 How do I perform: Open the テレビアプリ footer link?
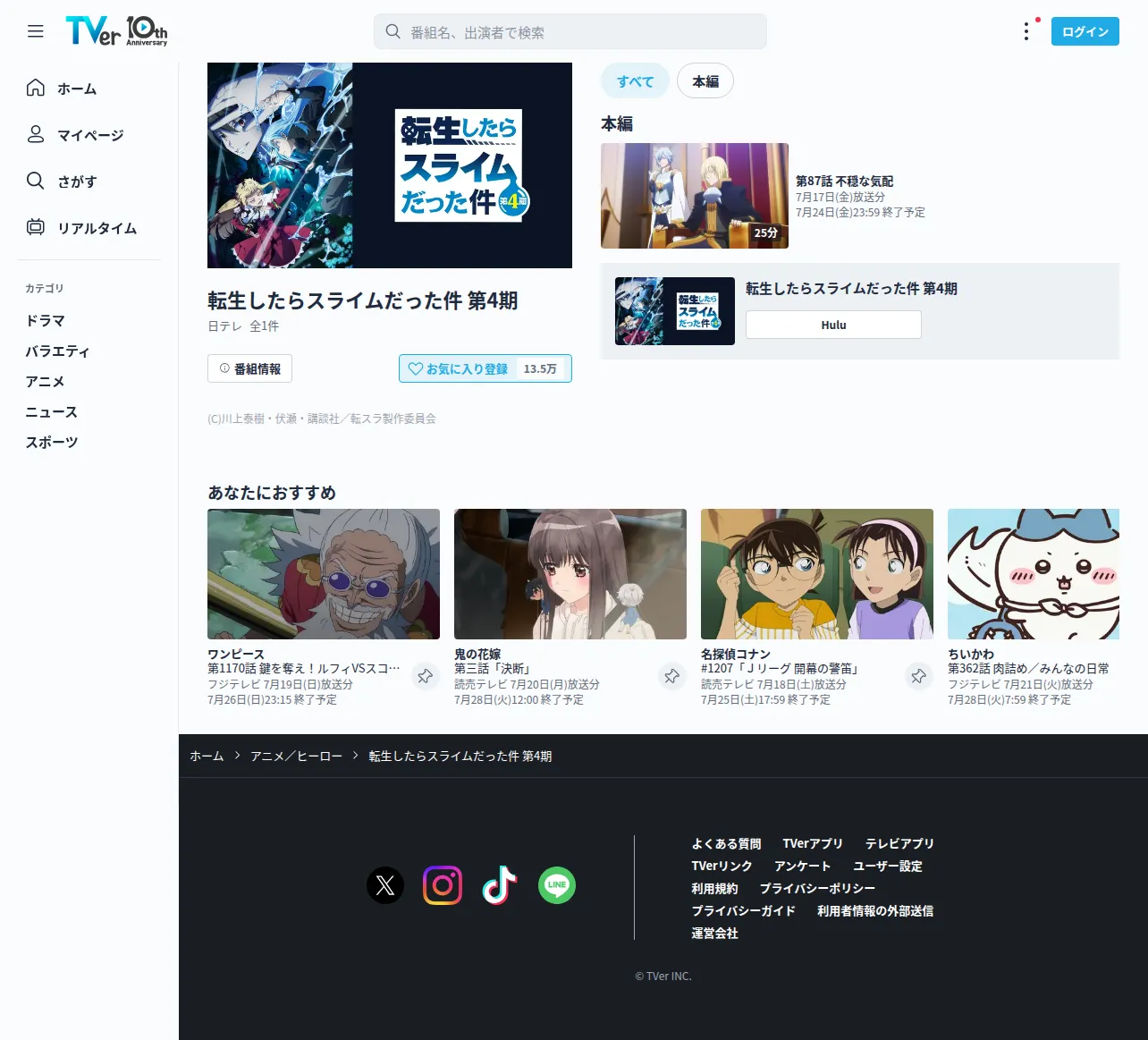click(899, 843)
